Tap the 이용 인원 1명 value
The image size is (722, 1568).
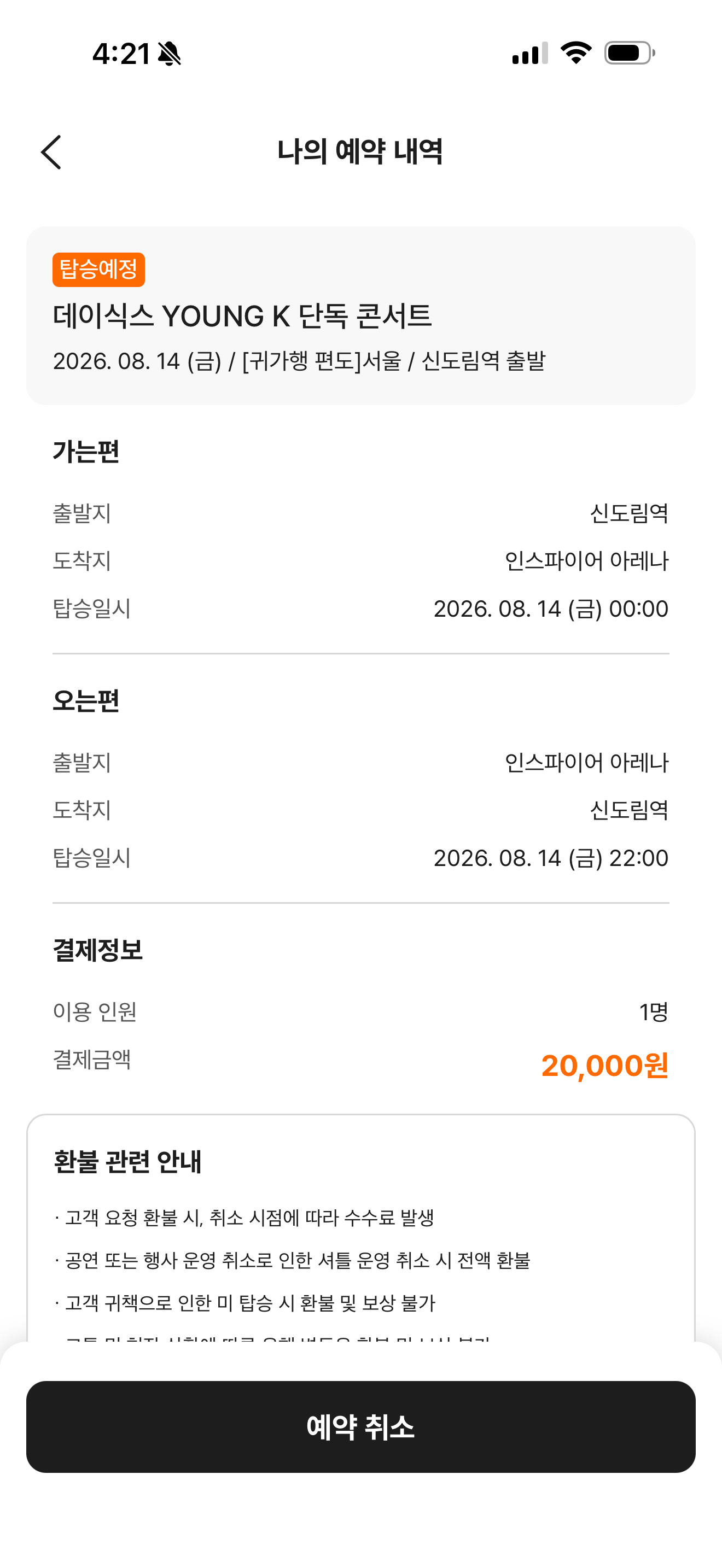click(654, 1011)
